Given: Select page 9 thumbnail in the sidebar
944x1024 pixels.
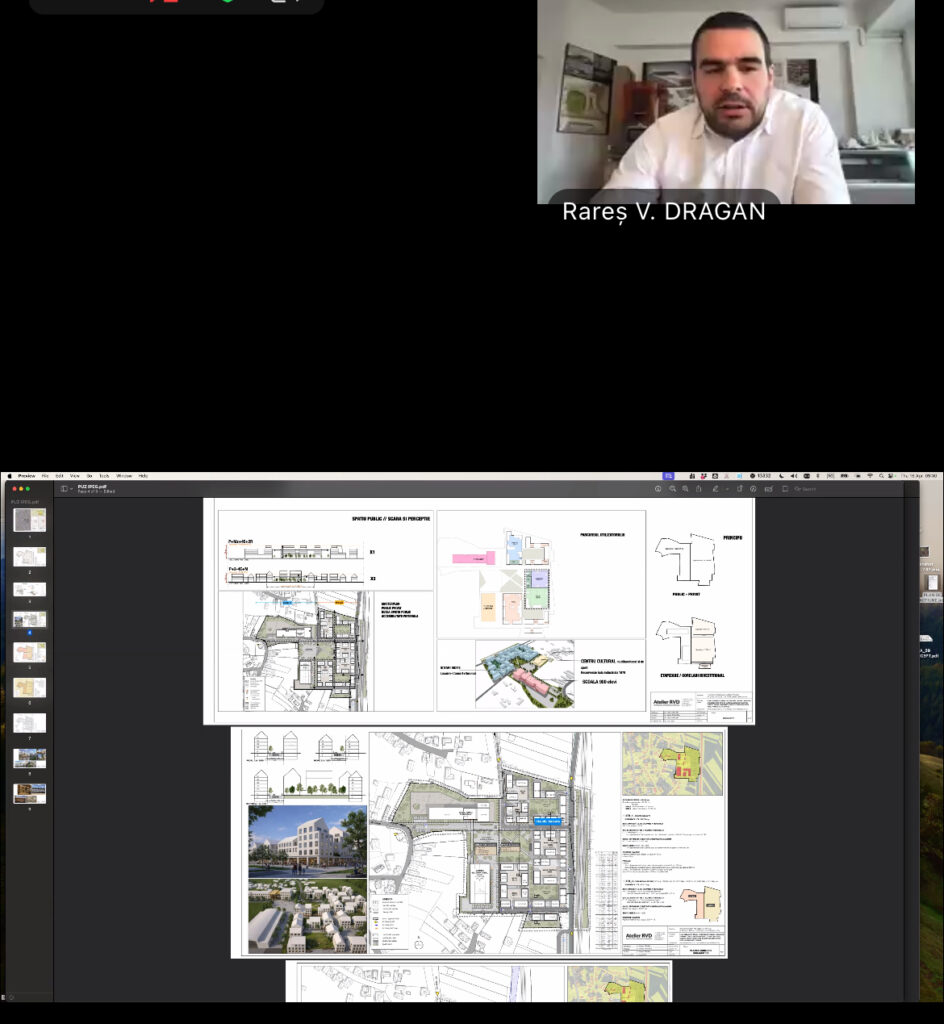Looking at the screenshot, I should (29, 792).
